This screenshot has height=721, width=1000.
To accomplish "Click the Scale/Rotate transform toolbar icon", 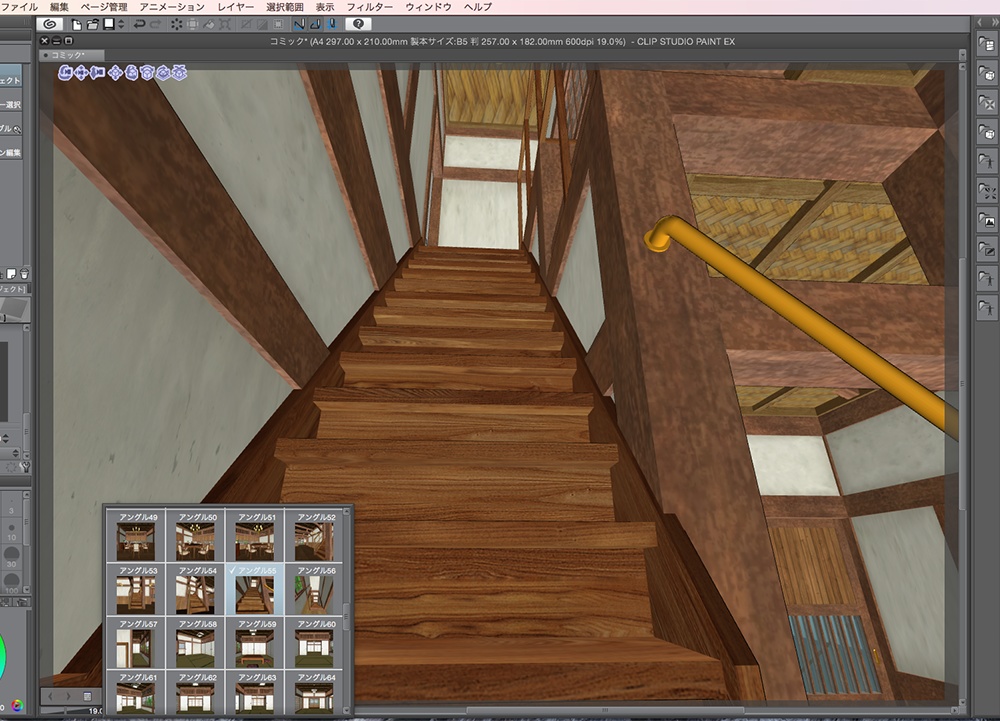I will (224, 24).
